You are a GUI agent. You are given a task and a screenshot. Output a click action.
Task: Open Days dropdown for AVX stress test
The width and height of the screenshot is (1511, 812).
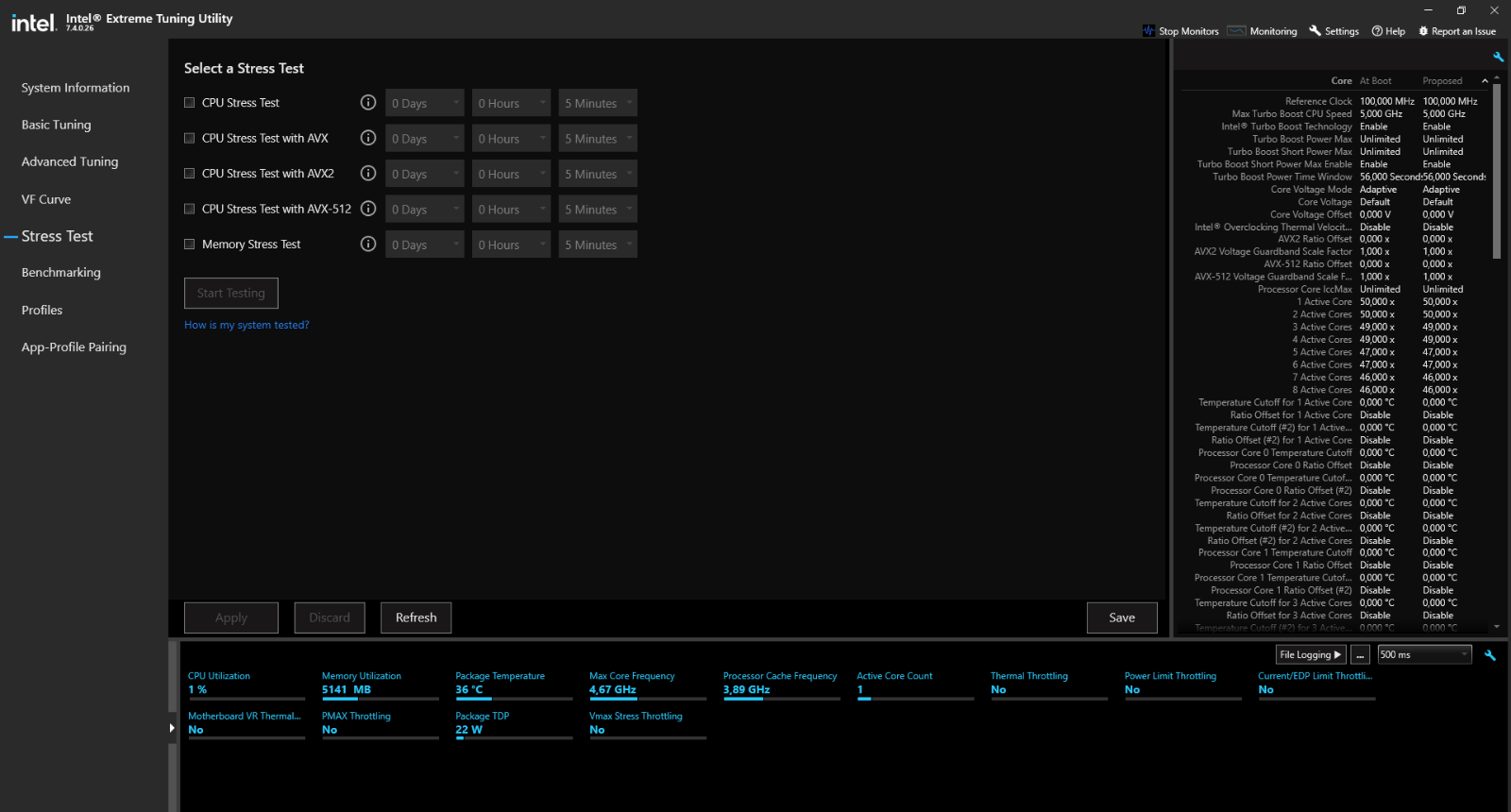coord(424,138)
